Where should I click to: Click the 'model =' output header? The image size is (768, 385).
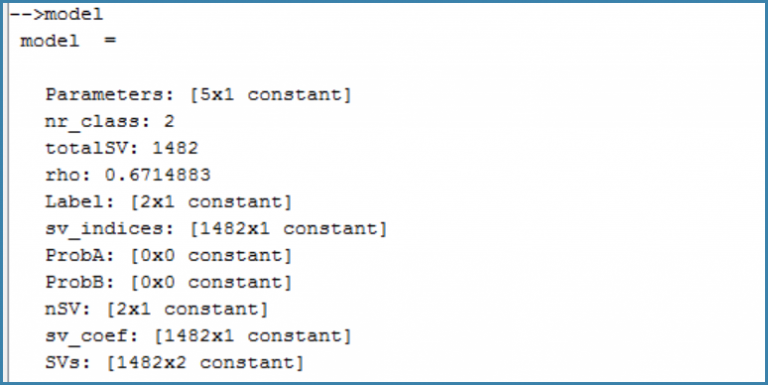coord(68,41)
